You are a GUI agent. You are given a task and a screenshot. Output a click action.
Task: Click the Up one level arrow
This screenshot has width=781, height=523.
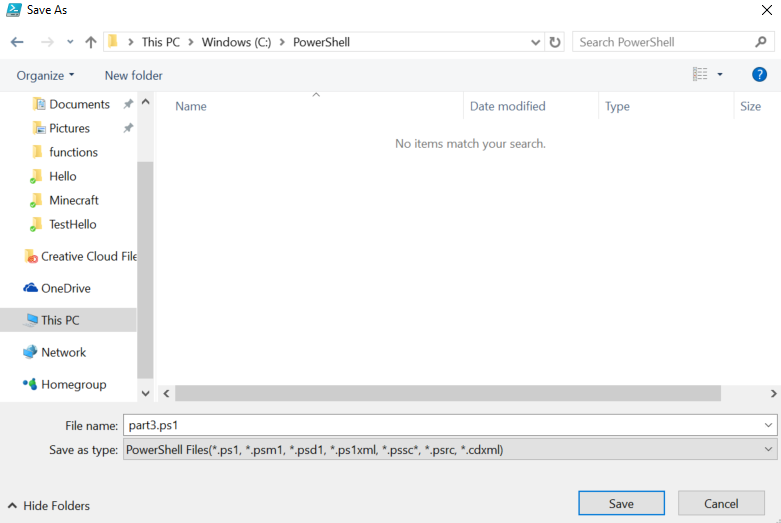click(91, 42)
